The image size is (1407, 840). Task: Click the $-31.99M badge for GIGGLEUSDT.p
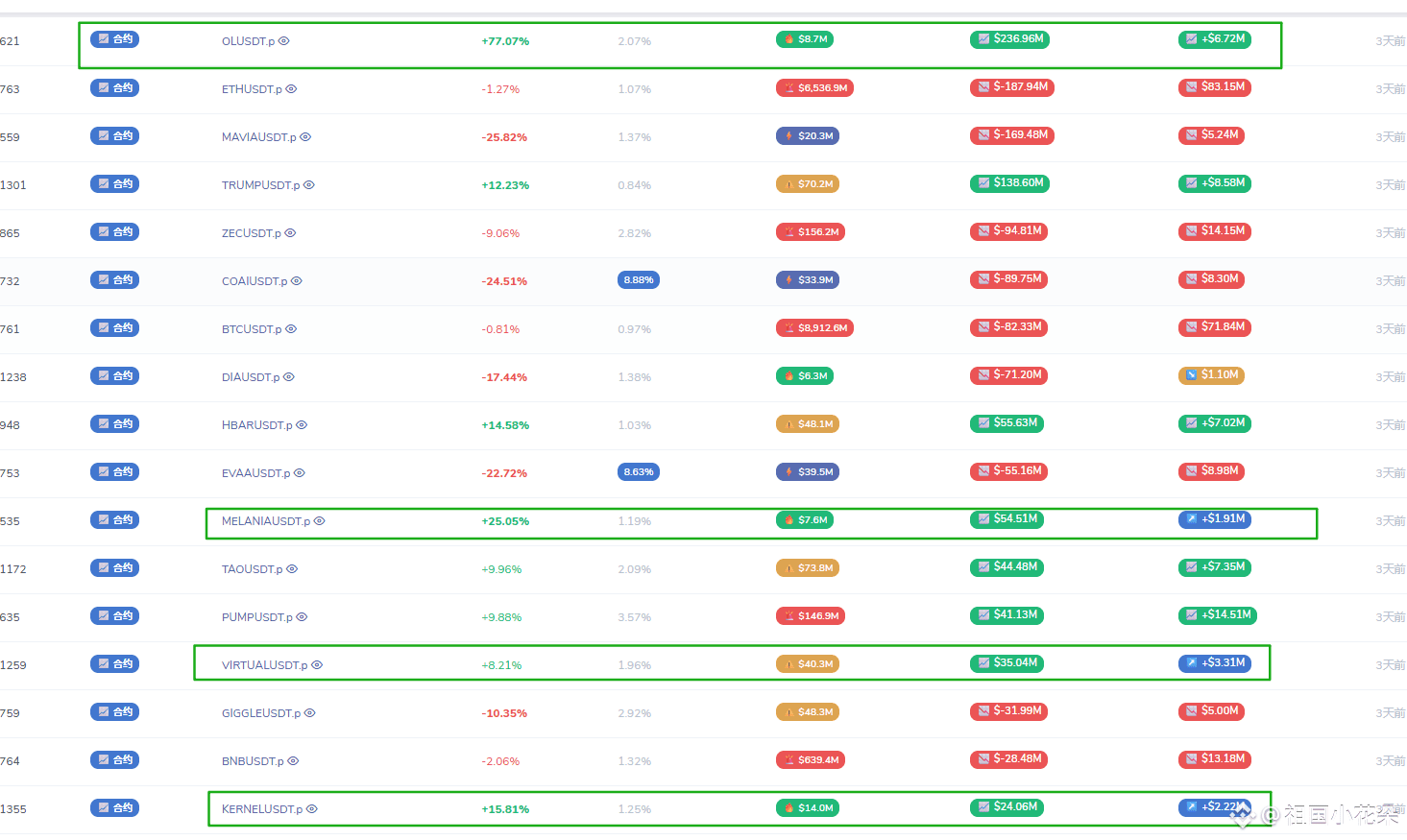point(1008,711)
